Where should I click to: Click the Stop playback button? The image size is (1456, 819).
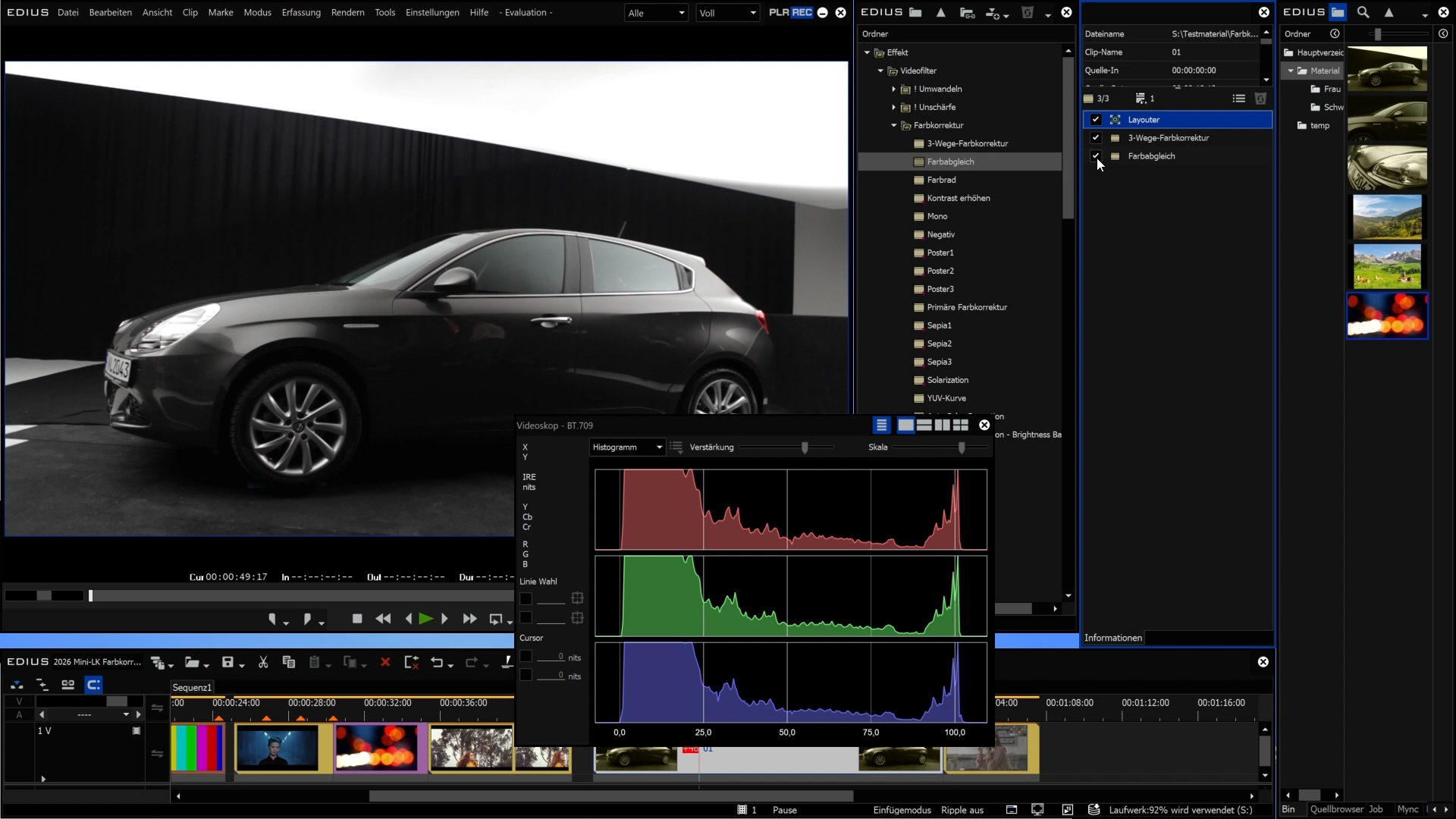click(357, 619)
